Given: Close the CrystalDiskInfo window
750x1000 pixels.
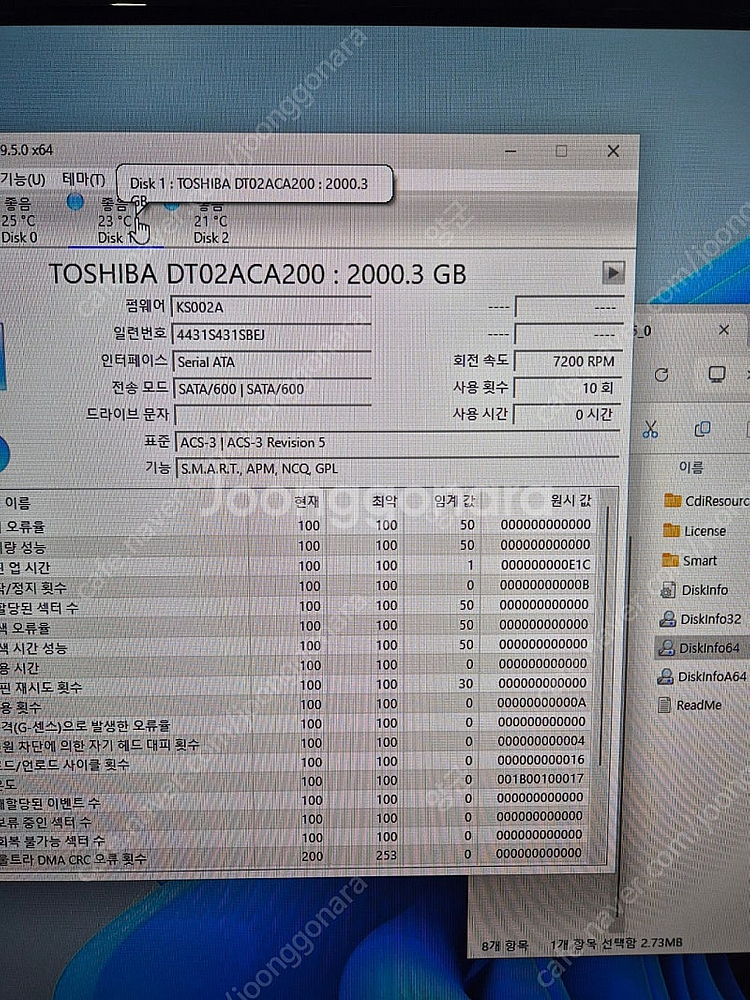Looking at the screenshot, I should [x=613, y=151].
